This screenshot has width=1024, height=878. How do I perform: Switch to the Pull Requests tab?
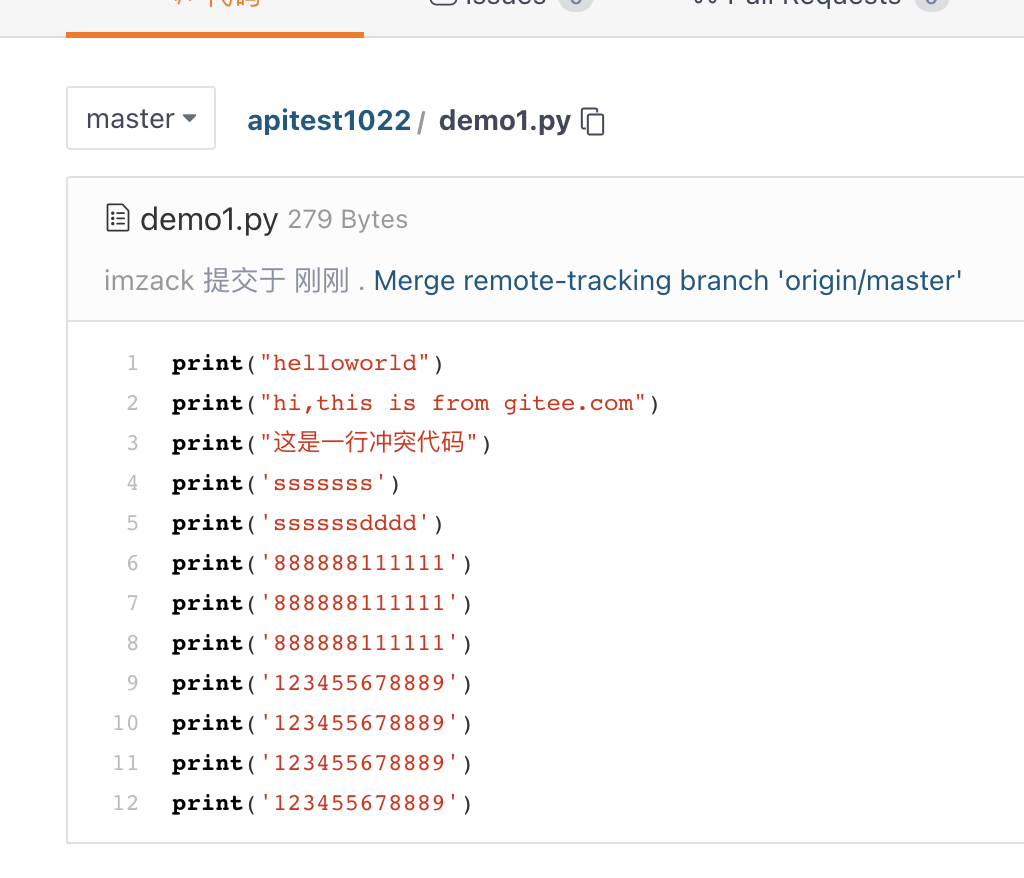pos(797,3)
